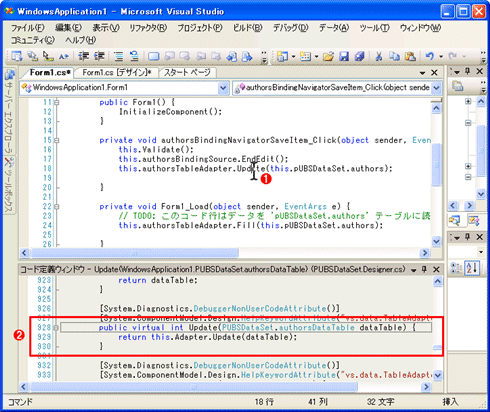This screenshot has height=412, width=490.
Task: Open the リファクタ(R) menu
Action: click(x=148, y=28)
